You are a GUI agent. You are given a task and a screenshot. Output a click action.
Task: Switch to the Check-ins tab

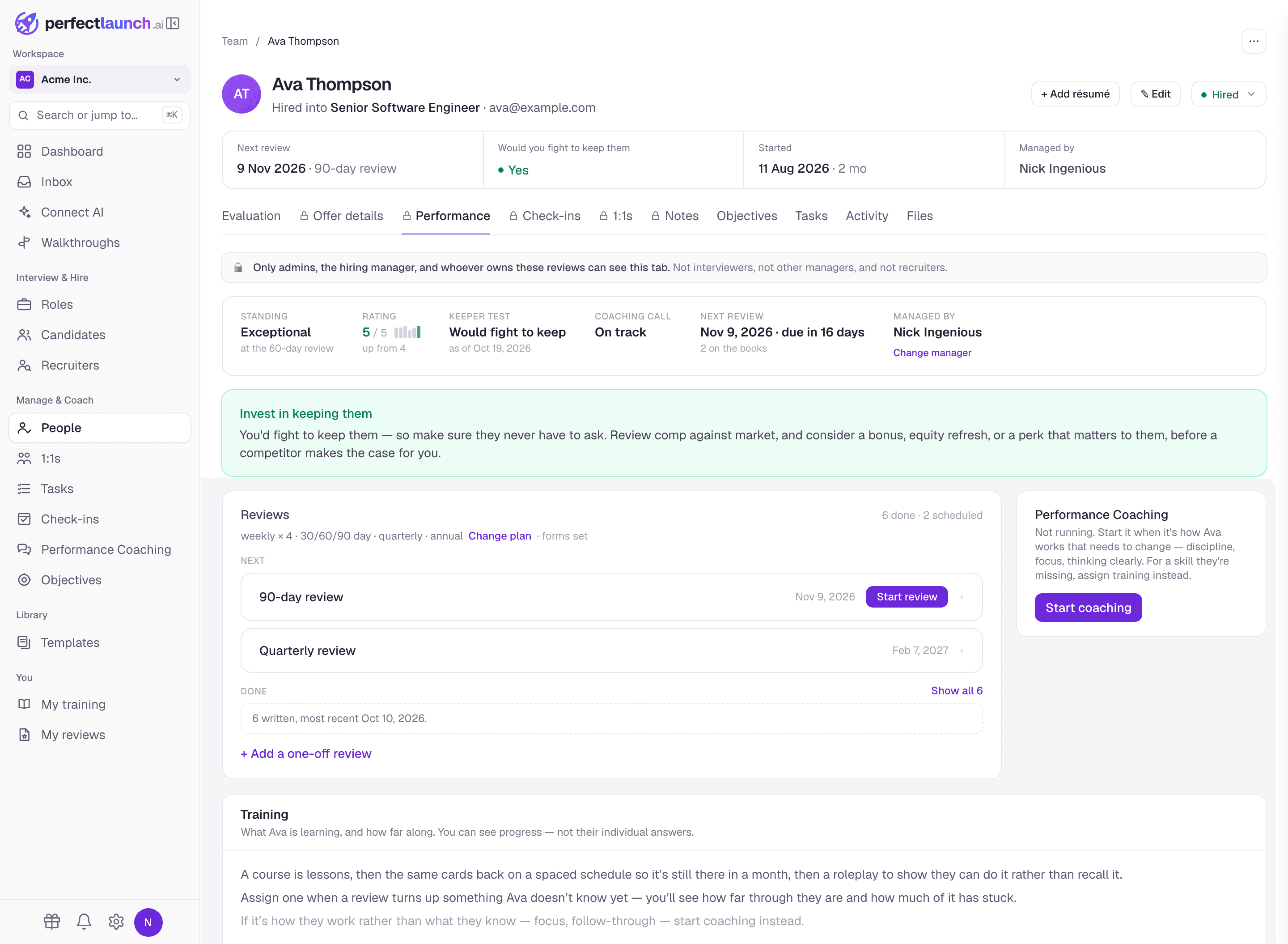545,216
